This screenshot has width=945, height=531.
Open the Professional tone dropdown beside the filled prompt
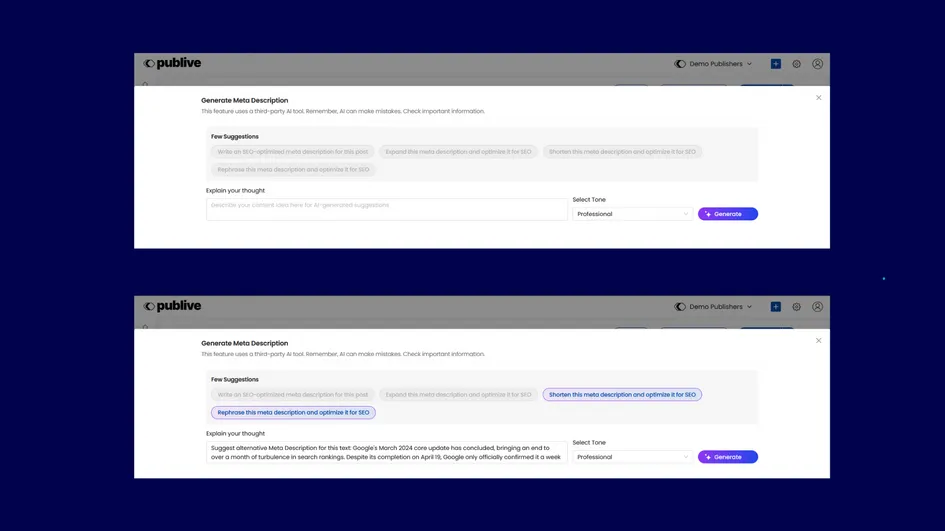pos(632,457)
